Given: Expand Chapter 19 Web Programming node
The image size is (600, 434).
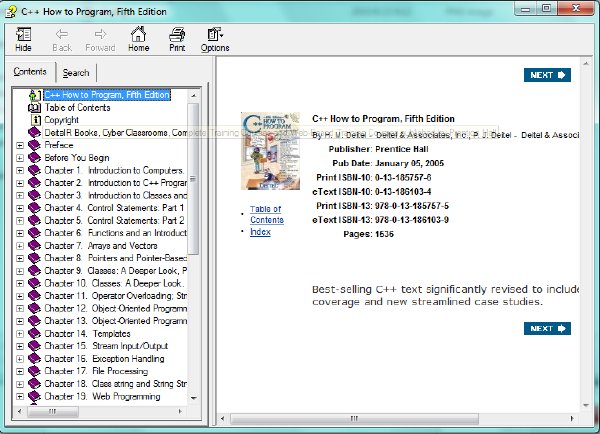Looking at the screenshot, I should [x=20, y=396].
